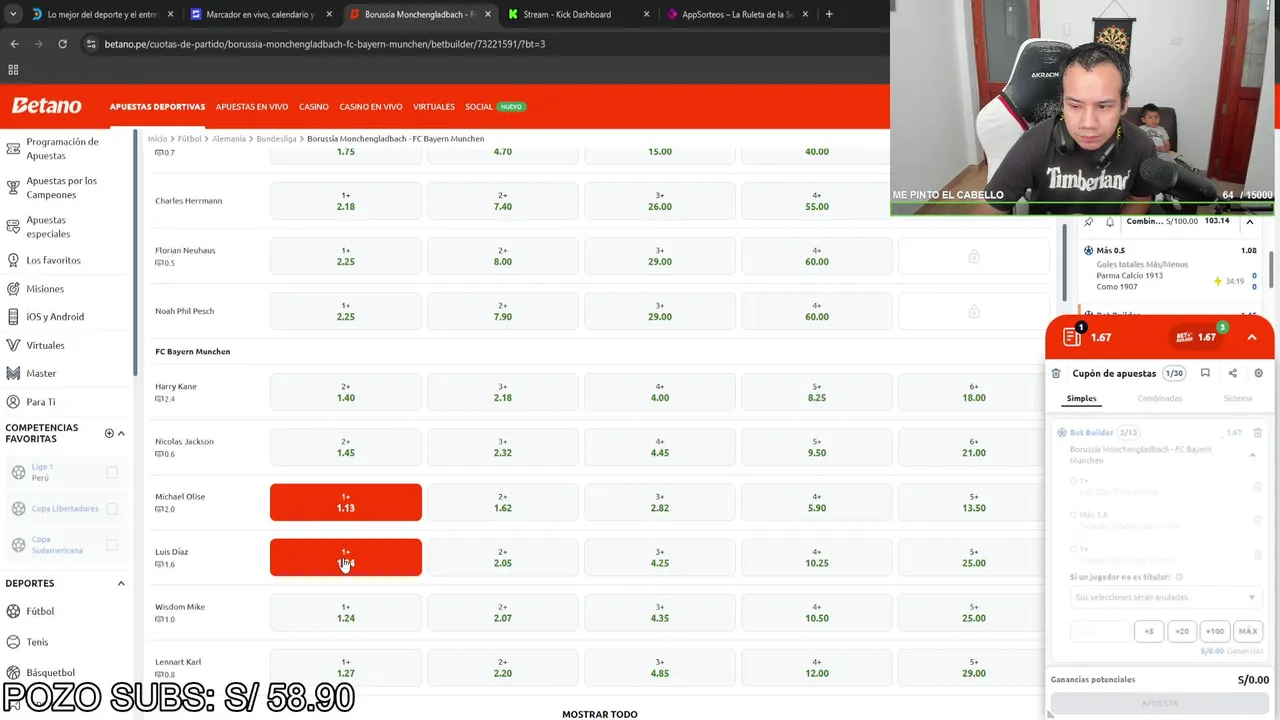Click the Tenis sport icon in Deportes
Screen dimensions: 1280x720
(13, 642)
